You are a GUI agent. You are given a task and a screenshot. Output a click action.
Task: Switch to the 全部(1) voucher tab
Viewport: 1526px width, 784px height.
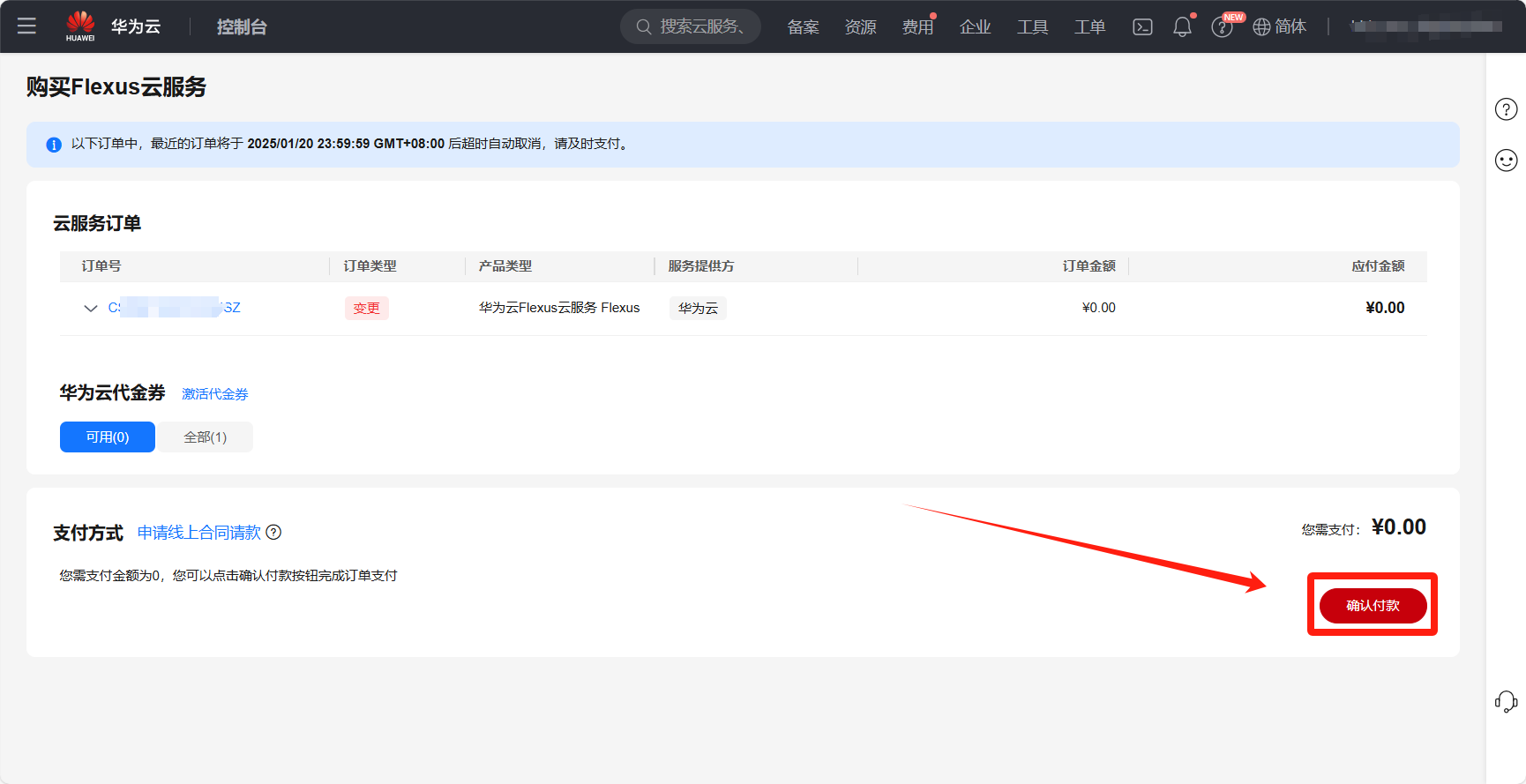206,437
